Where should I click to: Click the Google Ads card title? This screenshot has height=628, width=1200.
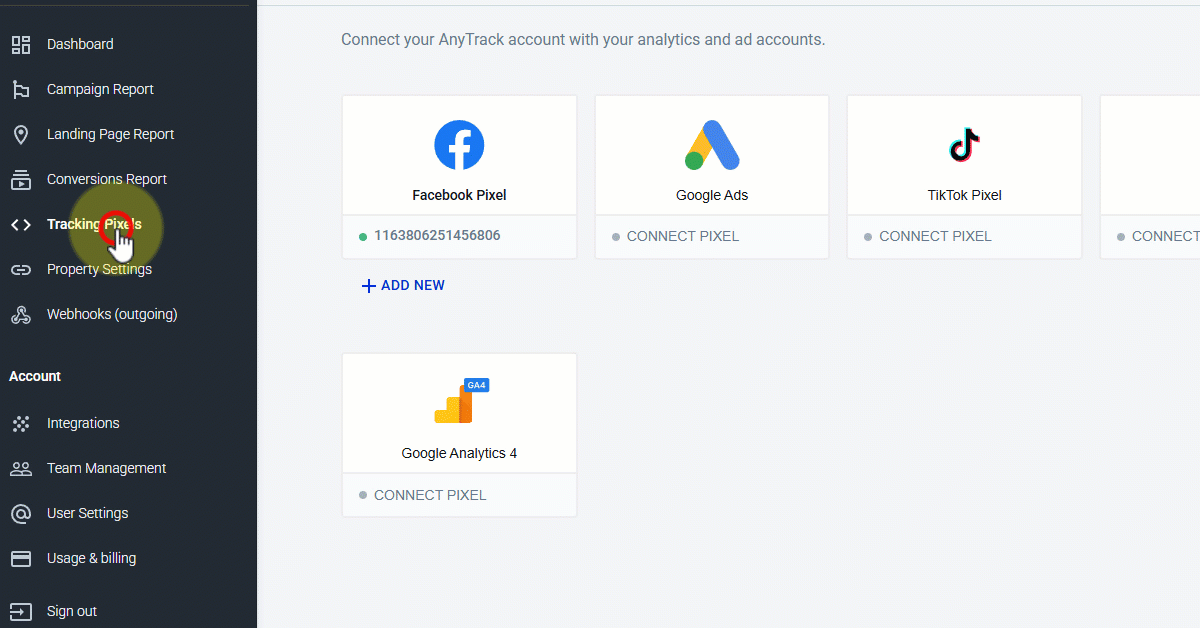(x=712, y=195)
